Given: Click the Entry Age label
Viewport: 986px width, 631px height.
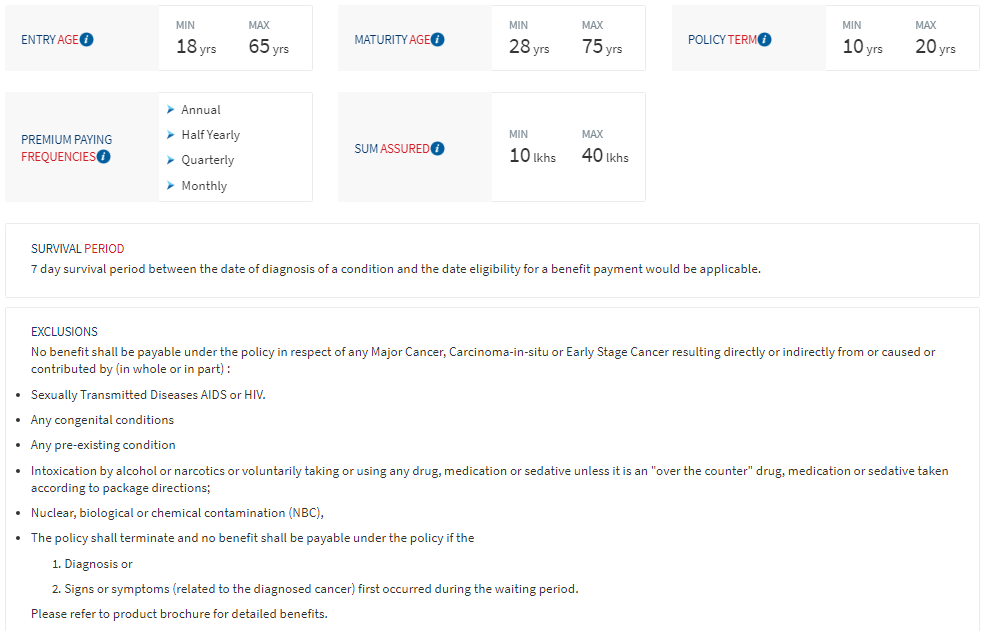Looking at the screenshot, I should [x=49, y=40].
